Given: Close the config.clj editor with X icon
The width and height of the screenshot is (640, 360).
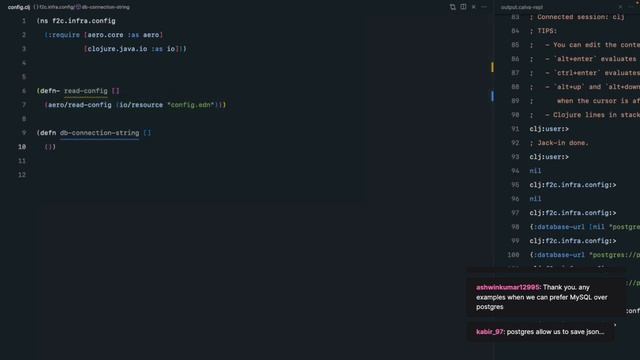Looking at the screenshot, I should [x=473, y=7].
